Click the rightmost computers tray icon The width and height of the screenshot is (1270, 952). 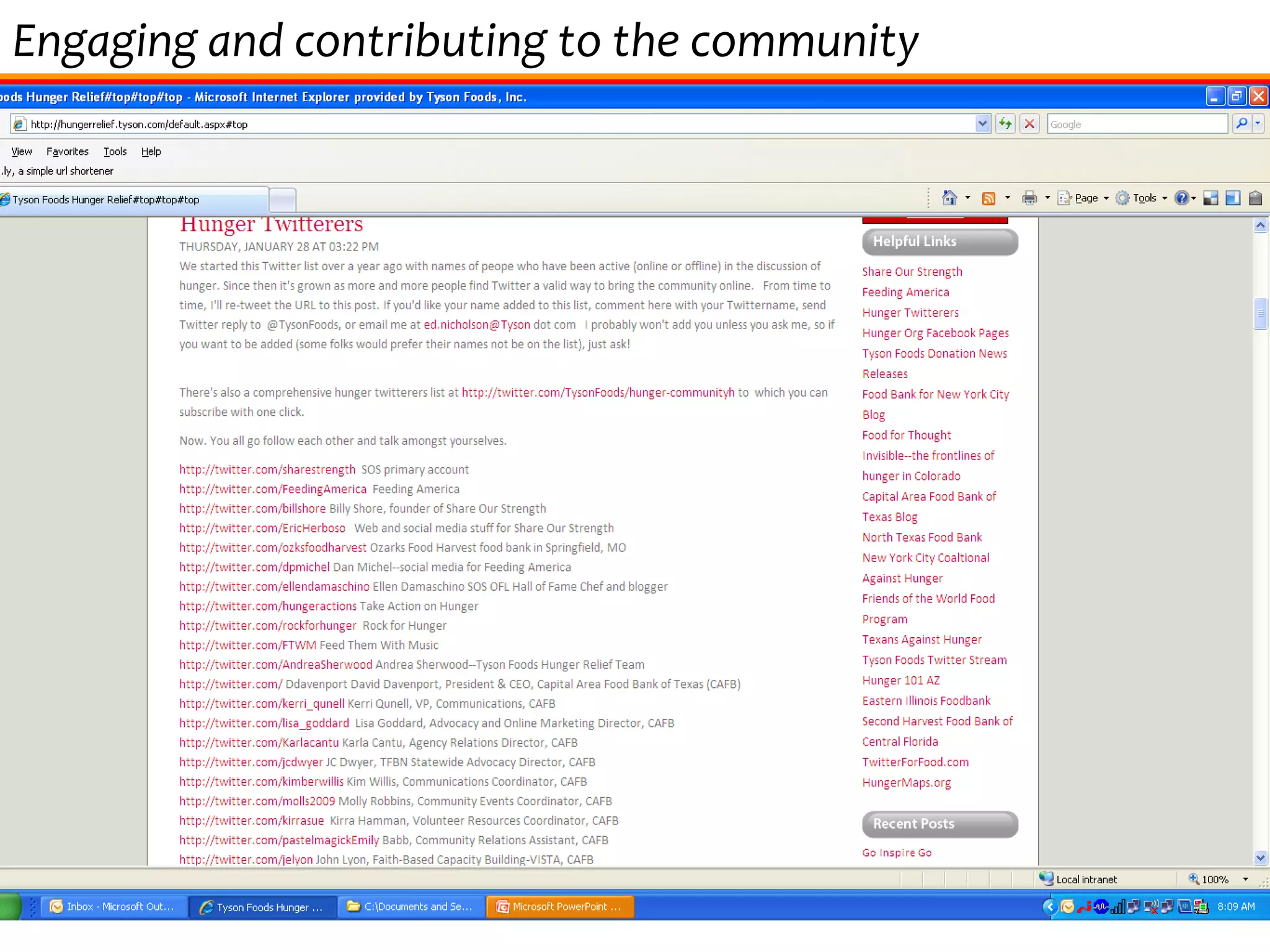(x=1201, y=907)
